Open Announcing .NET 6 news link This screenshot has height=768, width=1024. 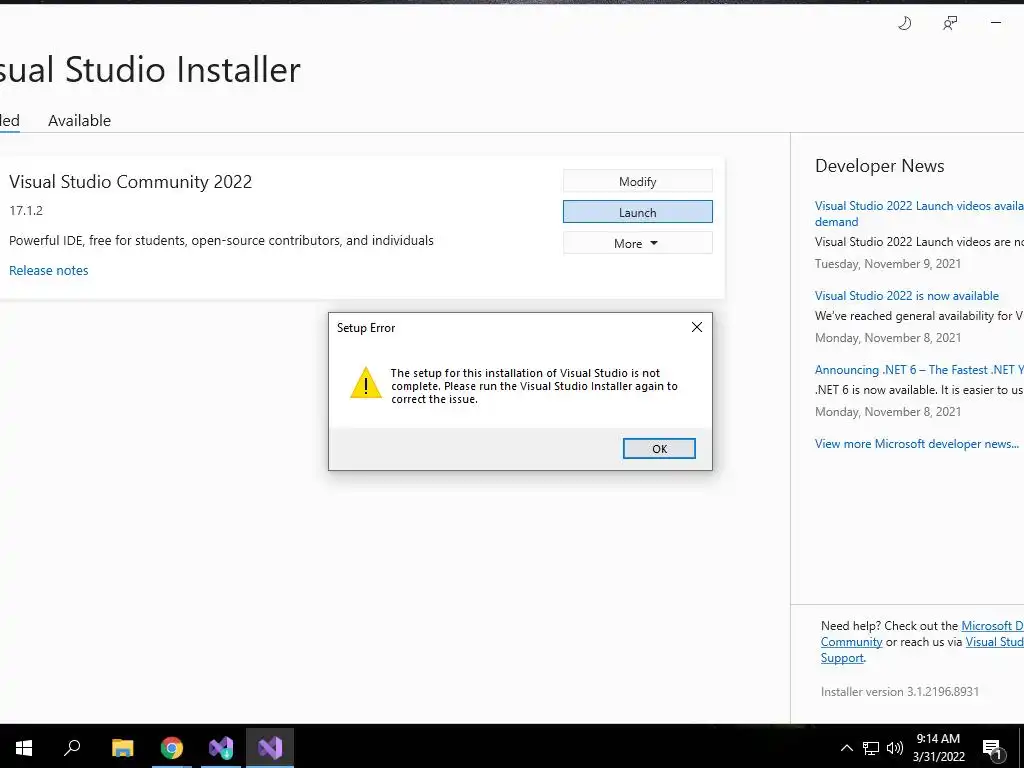pos(919,370)
